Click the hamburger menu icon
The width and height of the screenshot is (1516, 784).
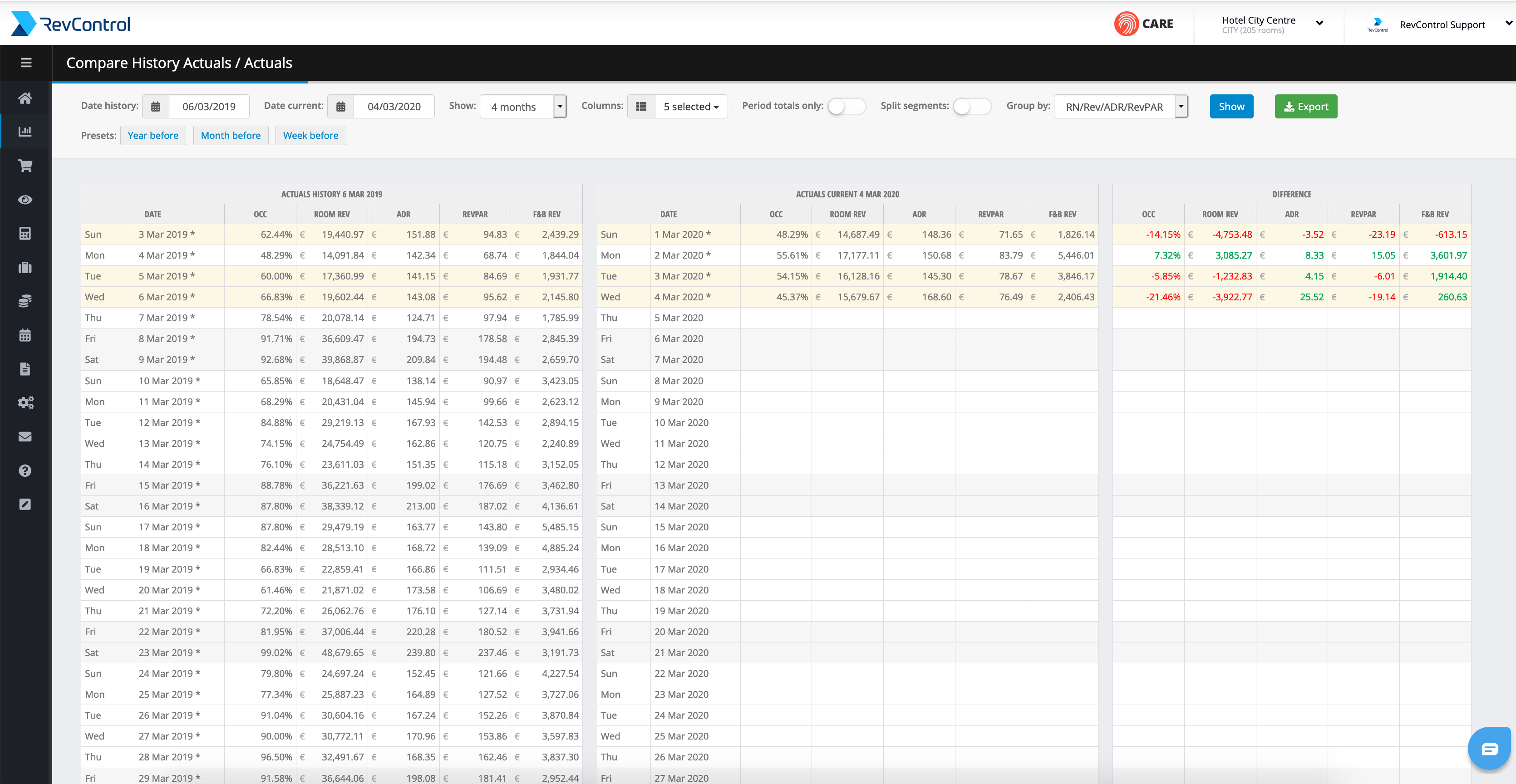tap(26, 62)
